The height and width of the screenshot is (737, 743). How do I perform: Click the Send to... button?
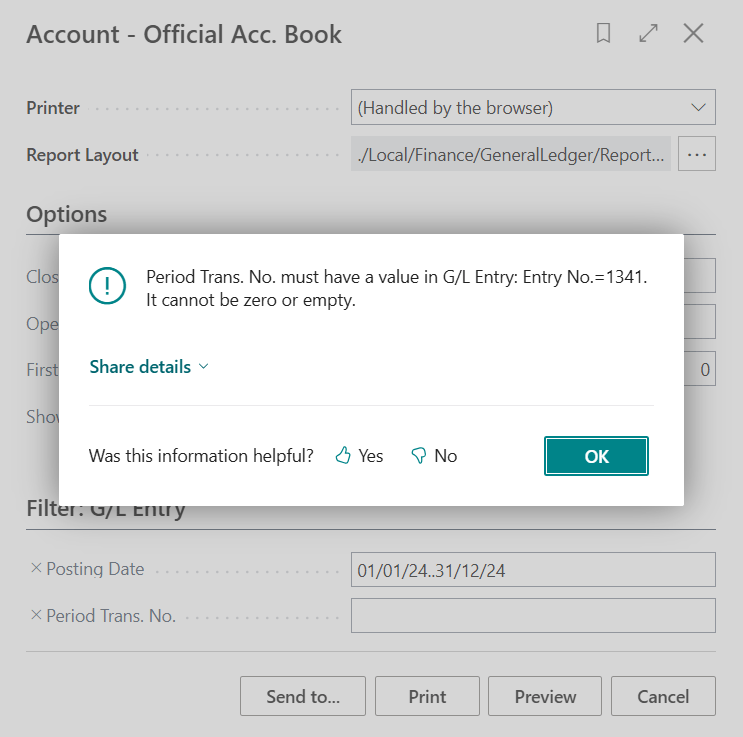click(303, 696)
